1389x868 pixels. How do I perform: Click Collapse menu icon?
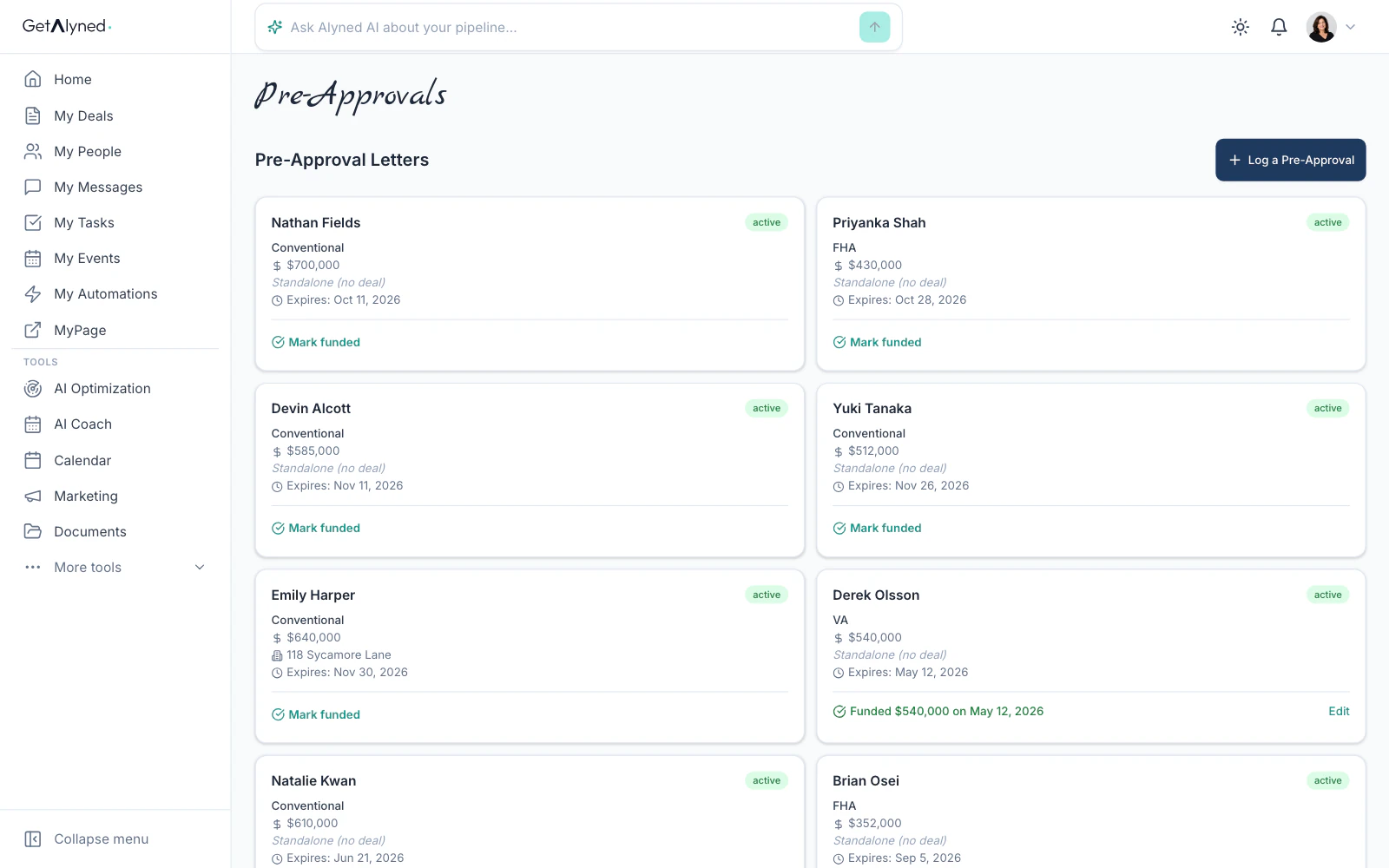[x=33, y=838]
